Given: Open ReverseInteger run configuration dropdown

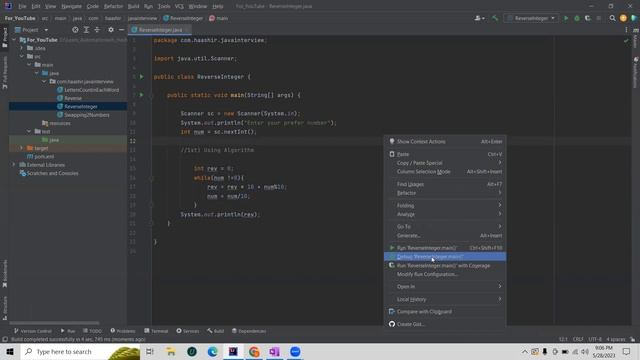Looking at the screenshot, I should click(x=531, y=18).
